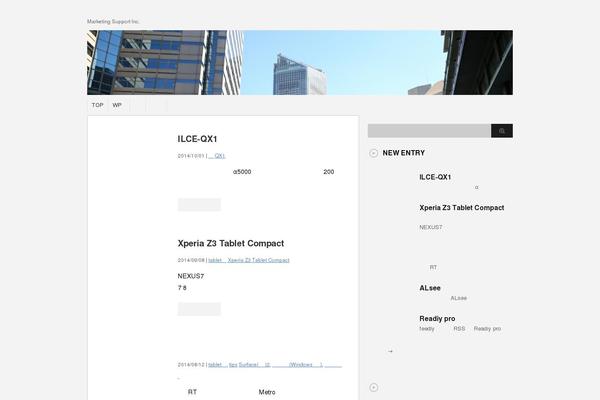600x400 pixels.
Task: Focus the sidebar search field
Action: coord(429,131)
